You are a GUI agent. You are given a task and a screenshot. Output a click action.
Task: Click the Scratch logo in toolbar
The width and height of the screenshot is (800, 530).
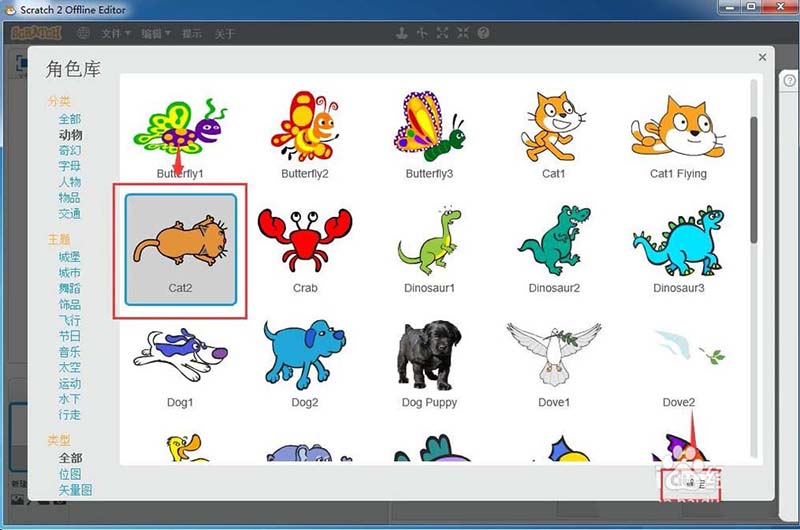pyautogui.click(x=36, y=33)
